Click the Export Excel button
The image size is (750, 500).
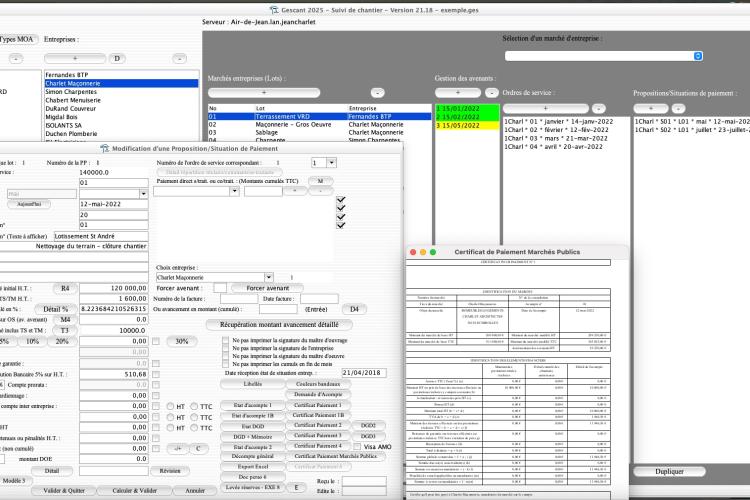tap(253, 467)
